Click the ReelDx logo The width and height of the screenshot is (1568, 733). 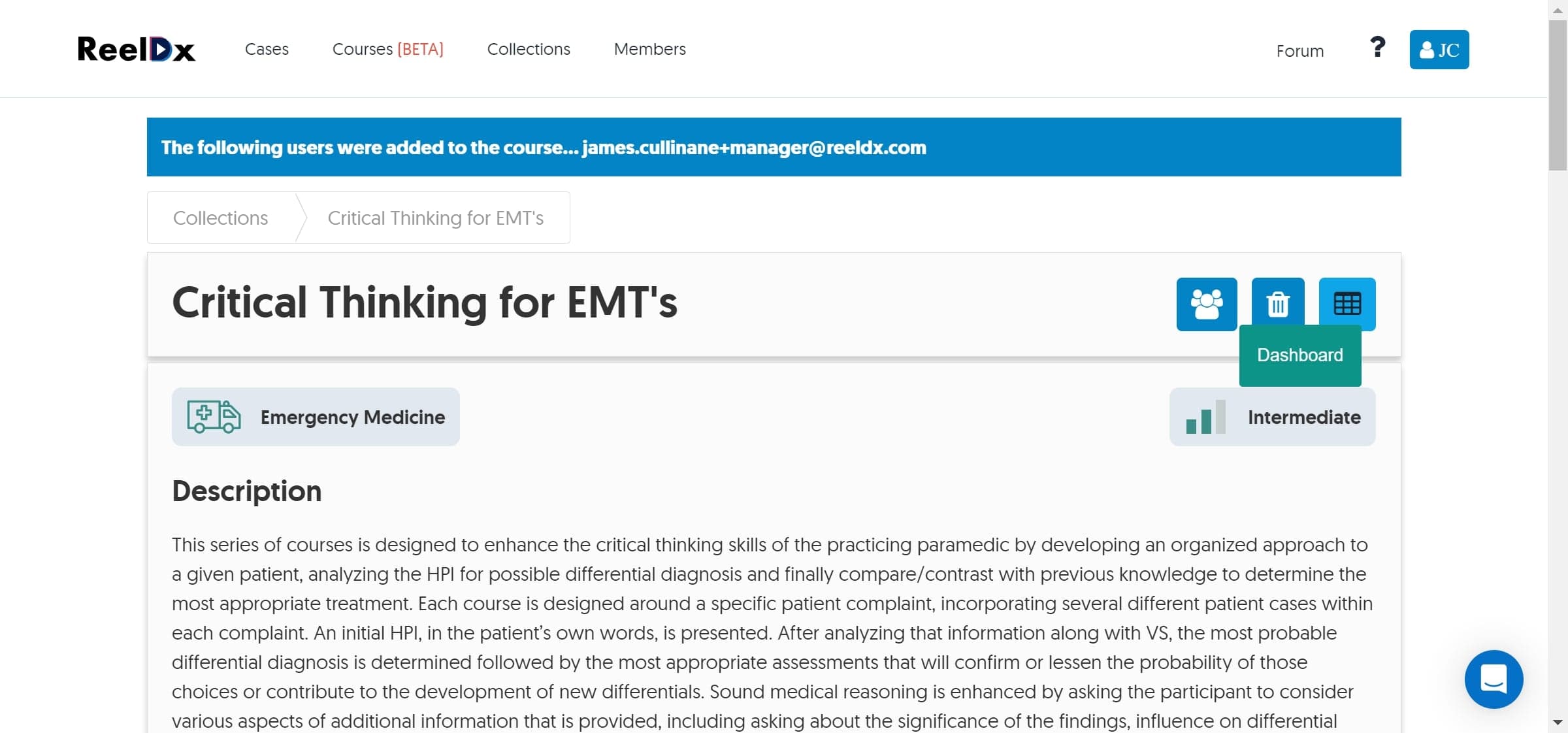(137, 49)
